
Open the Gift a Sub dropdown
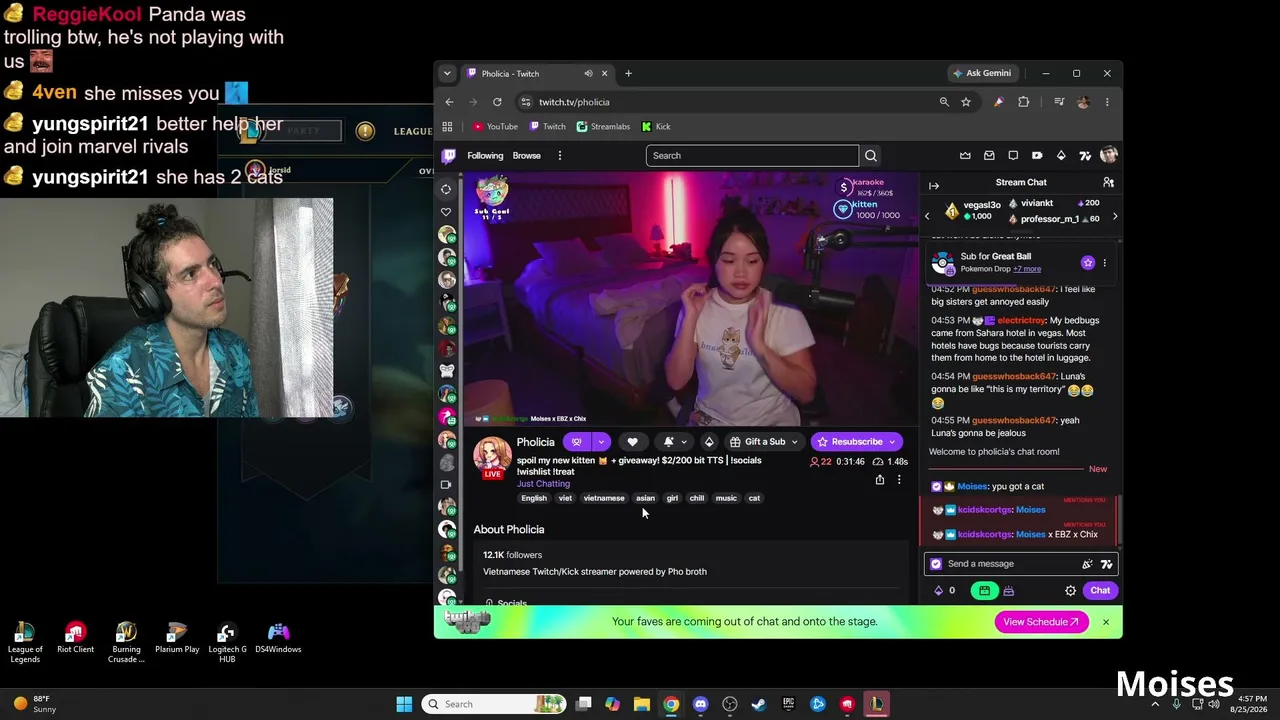coord(765,441)
